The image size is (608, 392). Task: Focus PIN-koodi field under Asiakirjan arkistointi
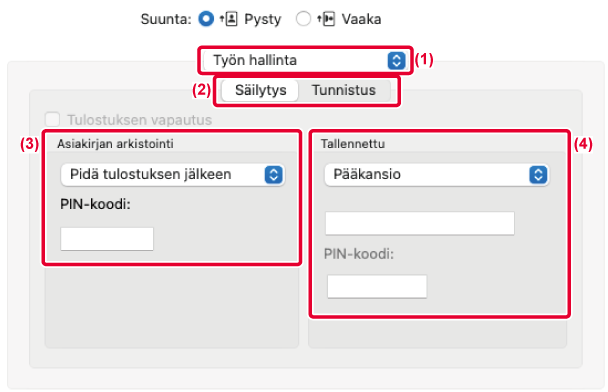click(107, 239)
